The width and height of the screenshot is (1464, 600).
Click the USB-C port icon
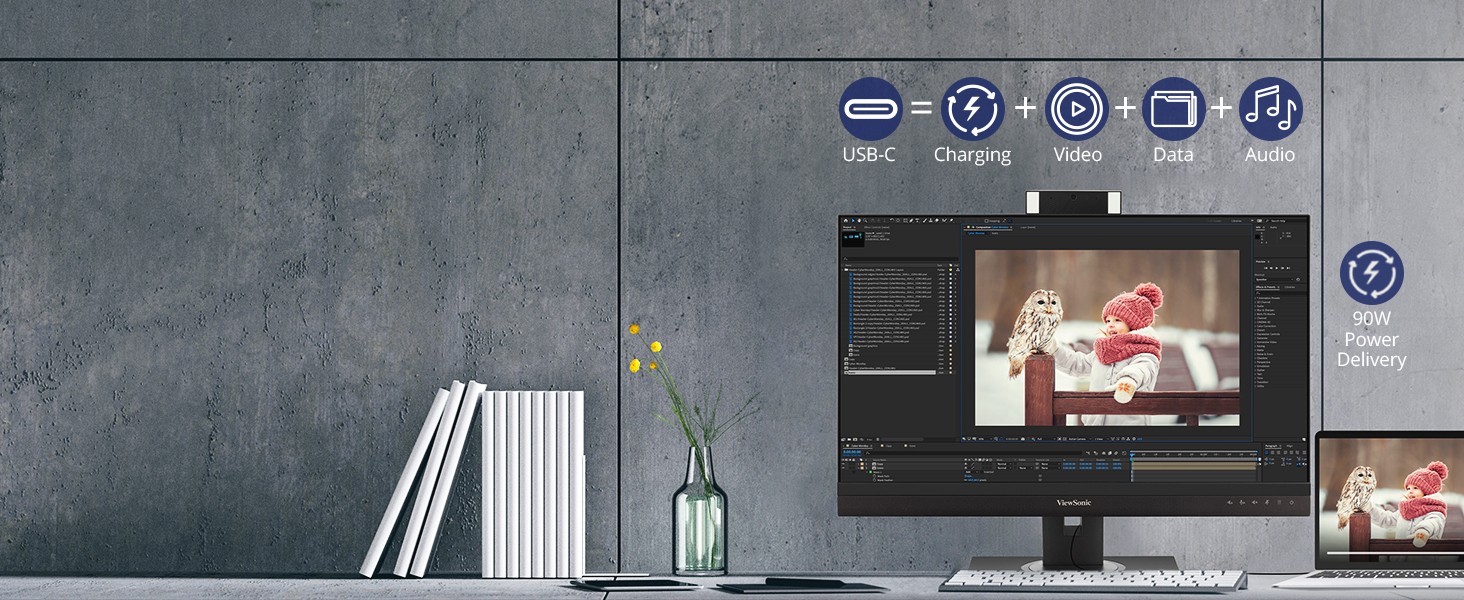pos(870,108)
